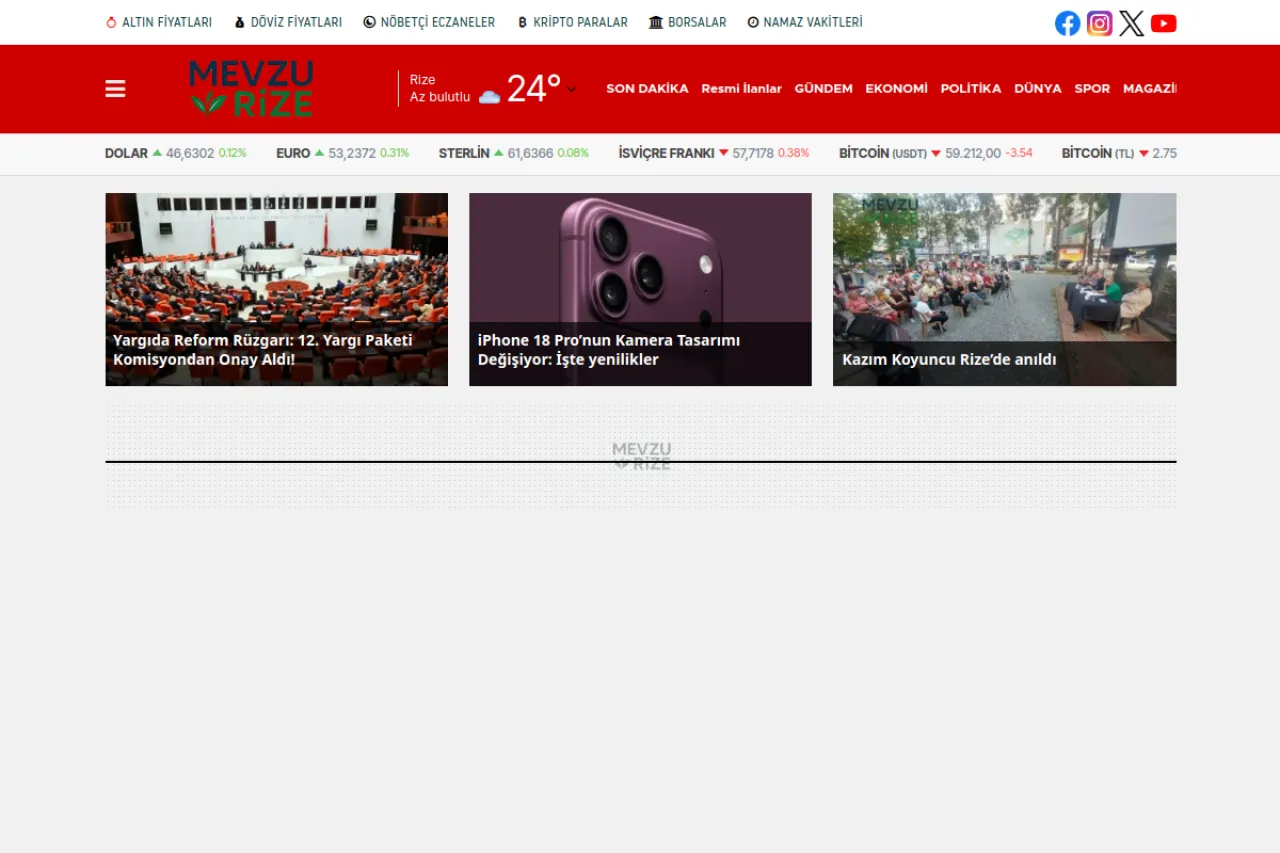Click the bitcoin icon beside Kripto Paralar

522,22
